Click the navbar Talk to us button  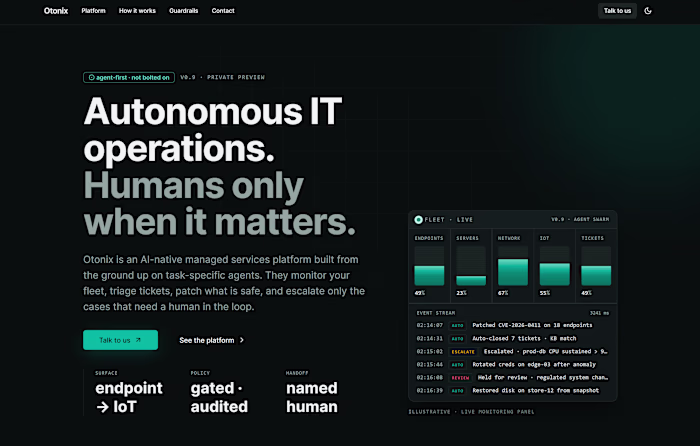[x=617, y=11]
